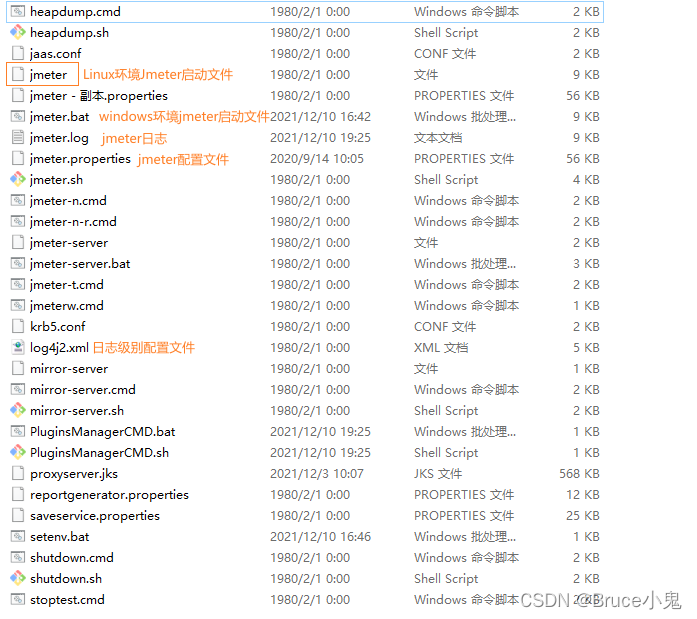Select the jmeter.properties file name

[80, 159]
